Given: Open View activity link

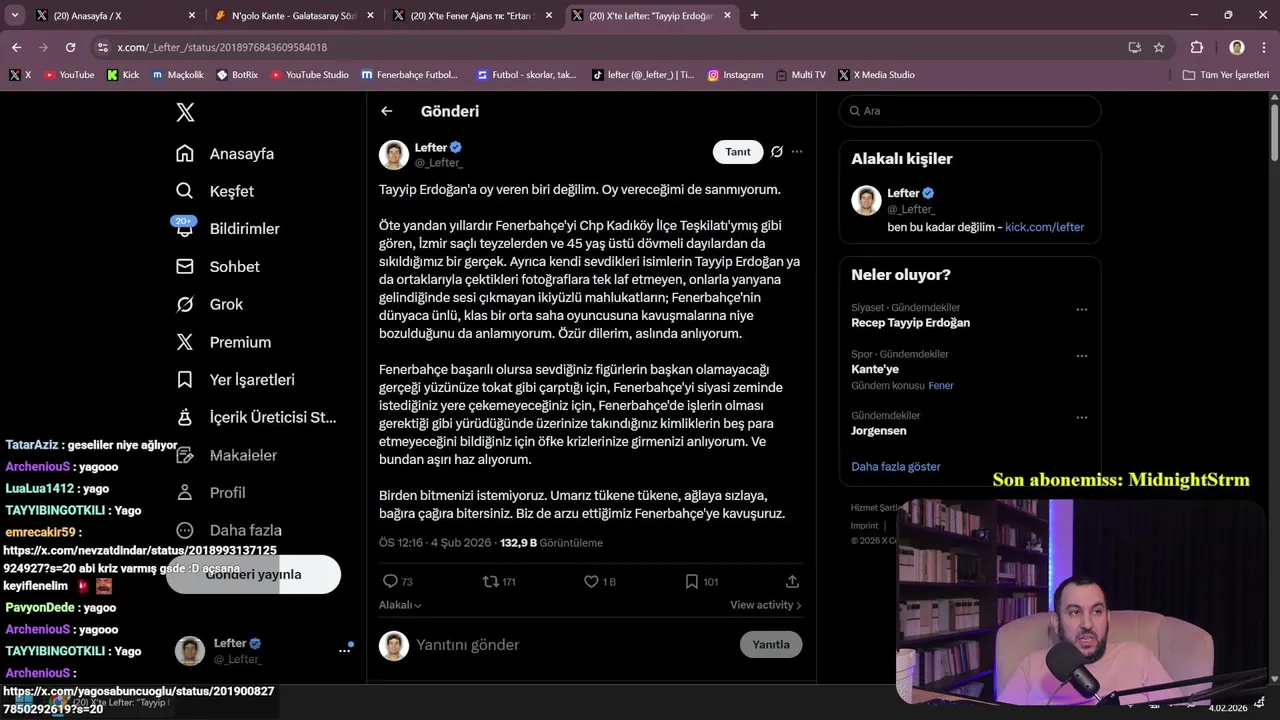Looking at the screenshot, I should (765, 605).
